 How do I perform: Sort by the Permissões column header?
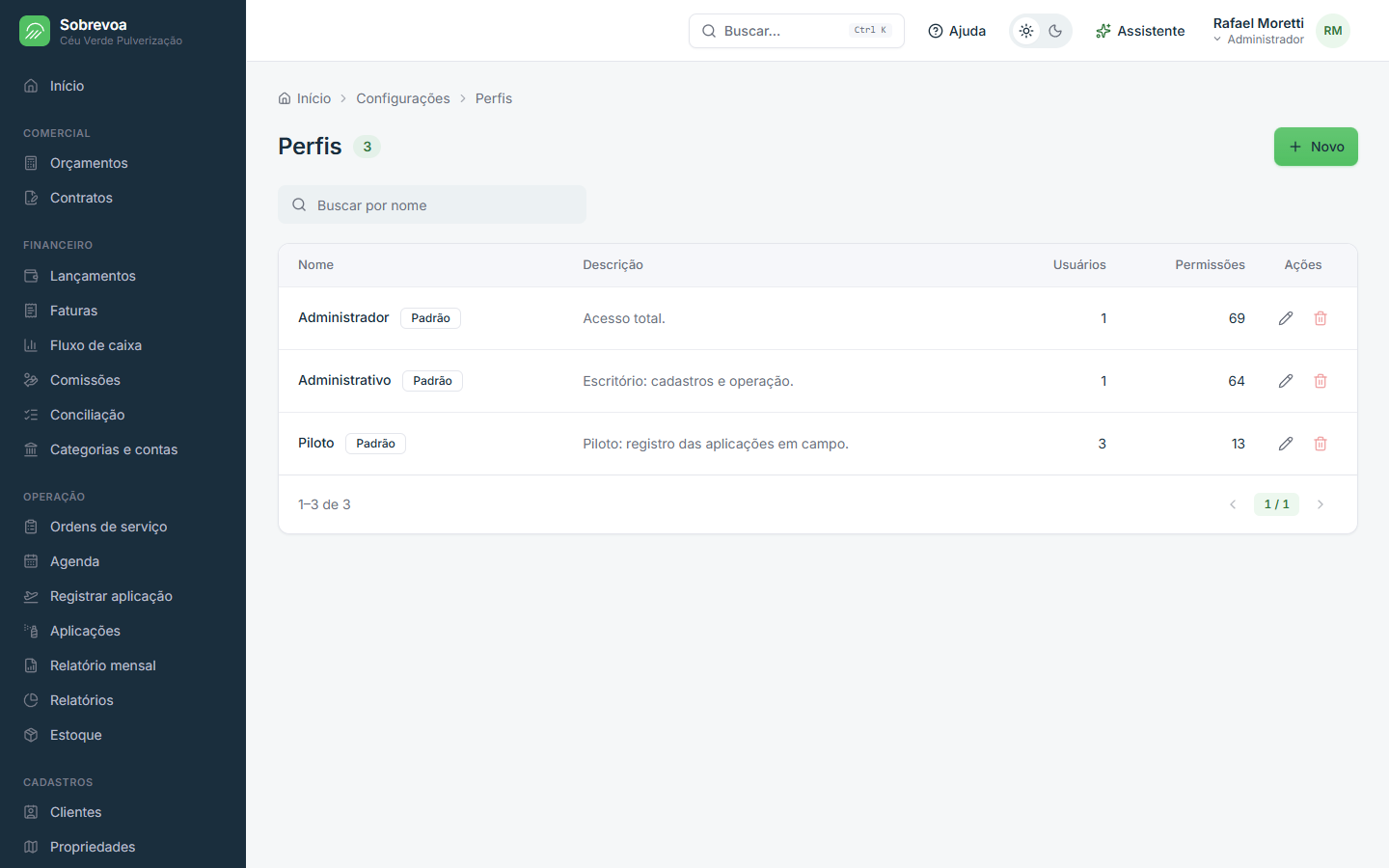pos(1210,264)
